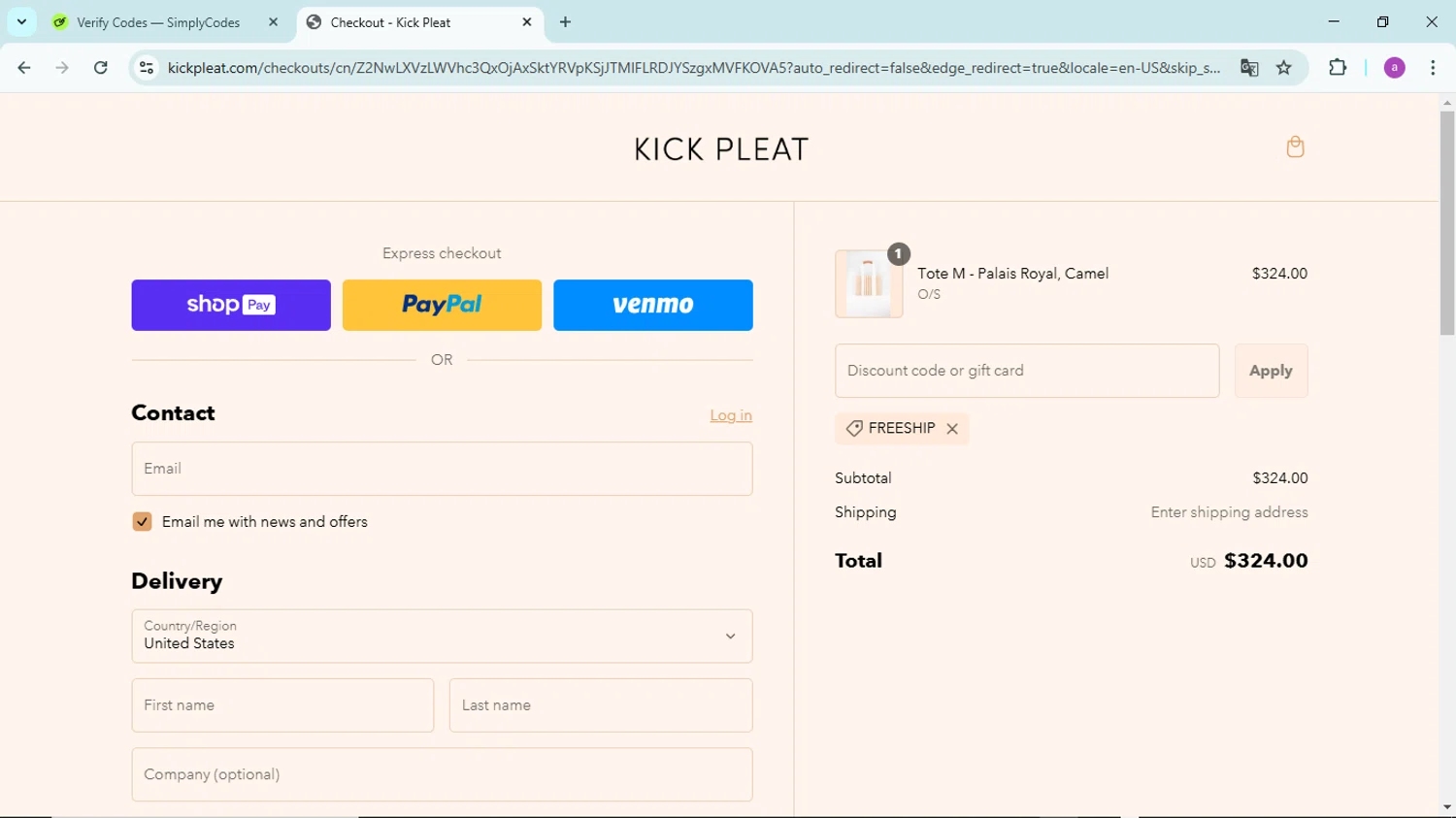This screenshot has height=818, width=1456.
Task: Bookmark this page with the star
Action: [1284, 68]
